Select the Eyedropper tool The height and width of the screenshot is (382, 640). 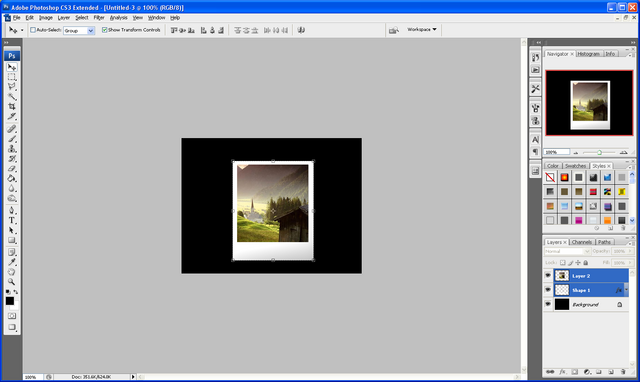[12, 262]
